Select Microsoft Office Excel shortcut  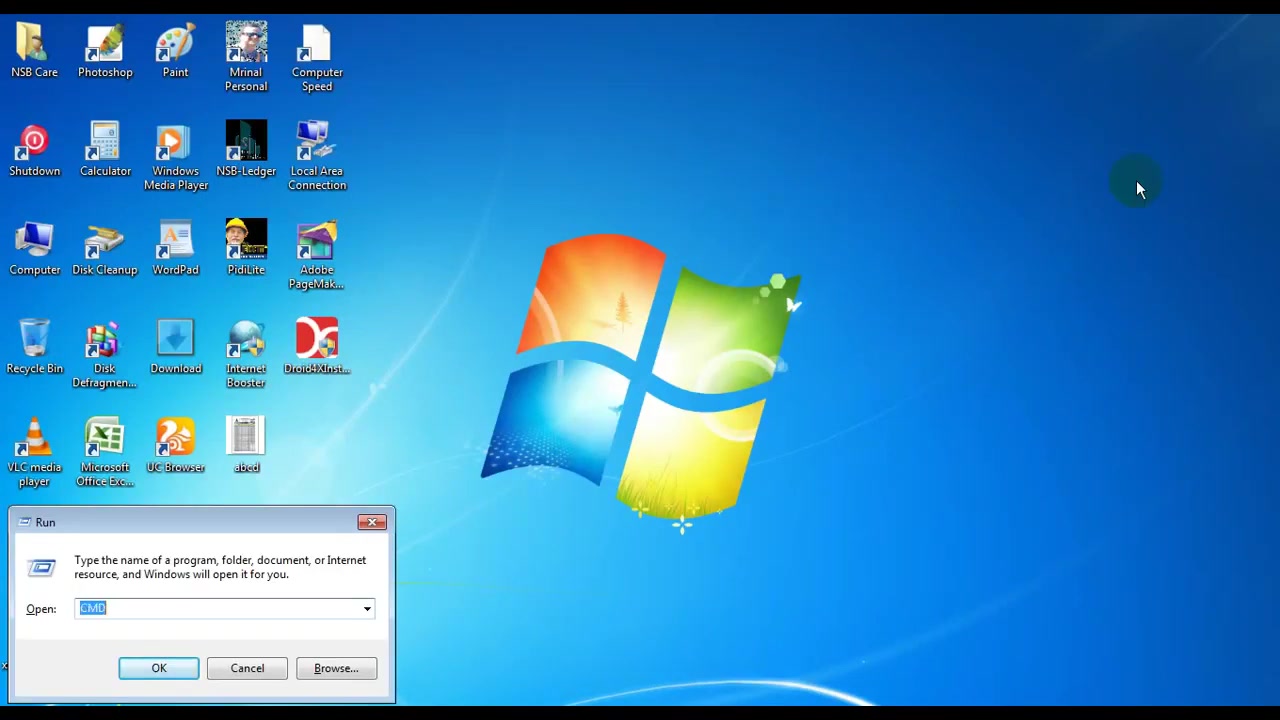click(x=105, y=452)
